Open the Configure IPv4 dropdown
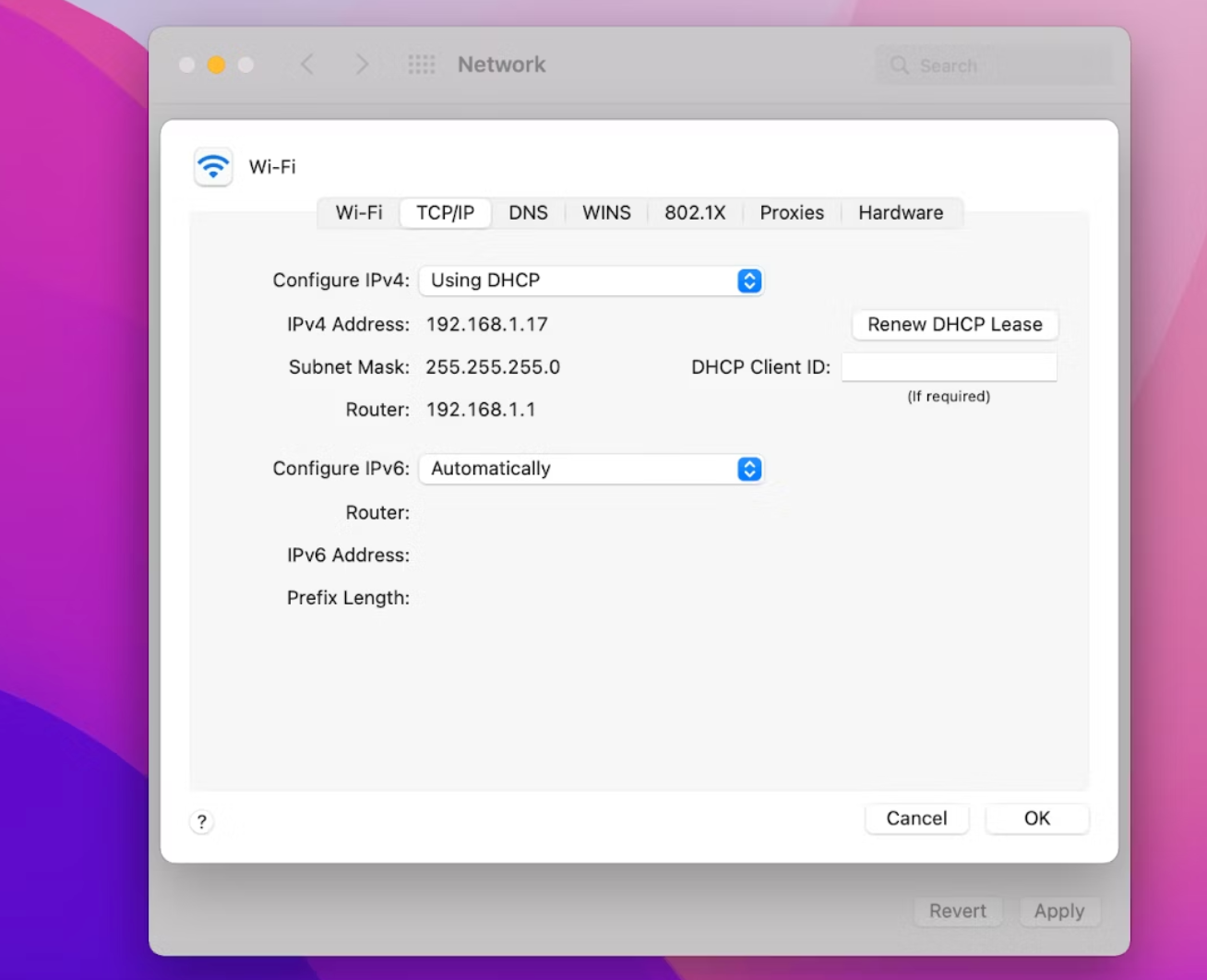1207x980 pixels. 592,281
